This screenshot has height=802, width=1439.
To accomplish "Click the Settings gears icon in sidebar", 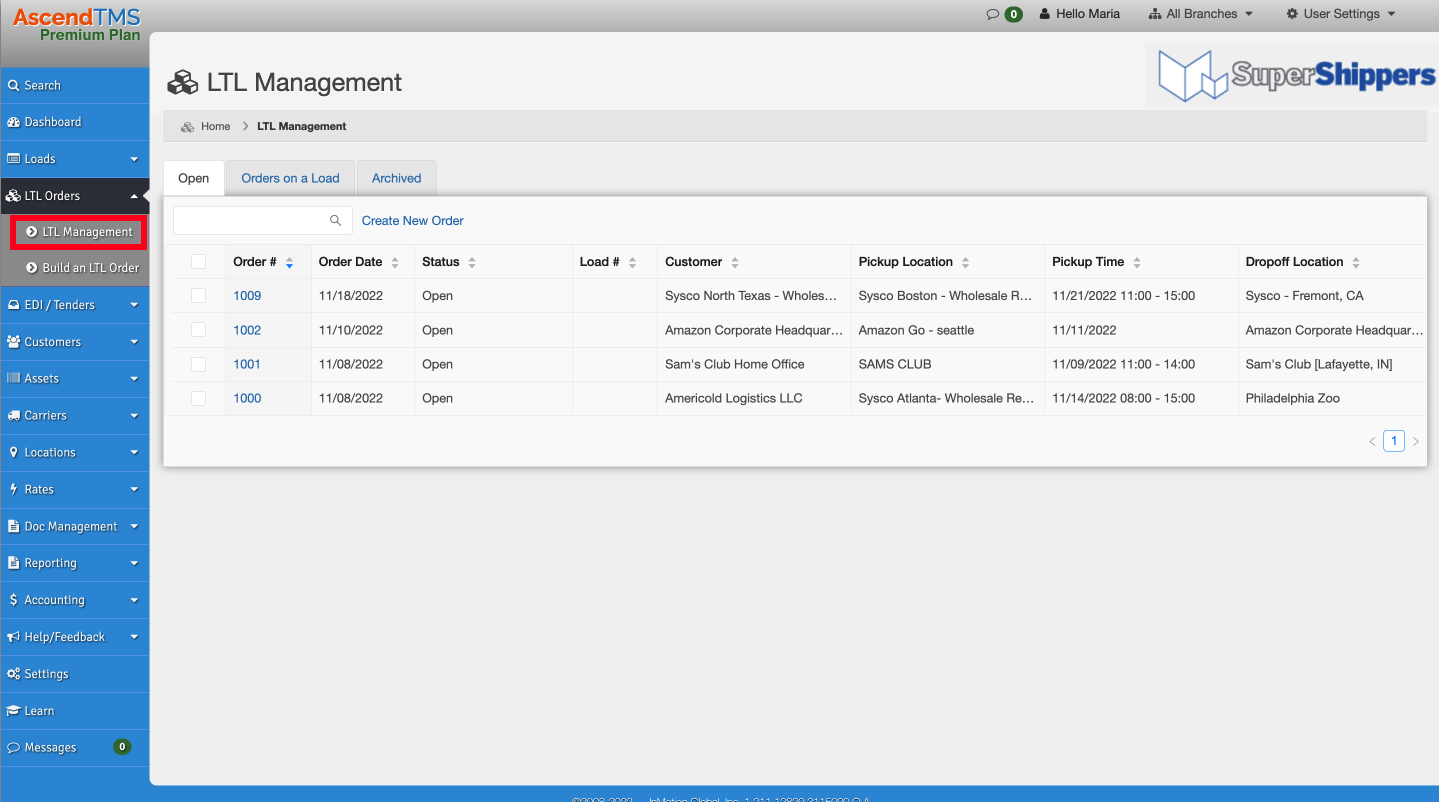I will 14,674.
